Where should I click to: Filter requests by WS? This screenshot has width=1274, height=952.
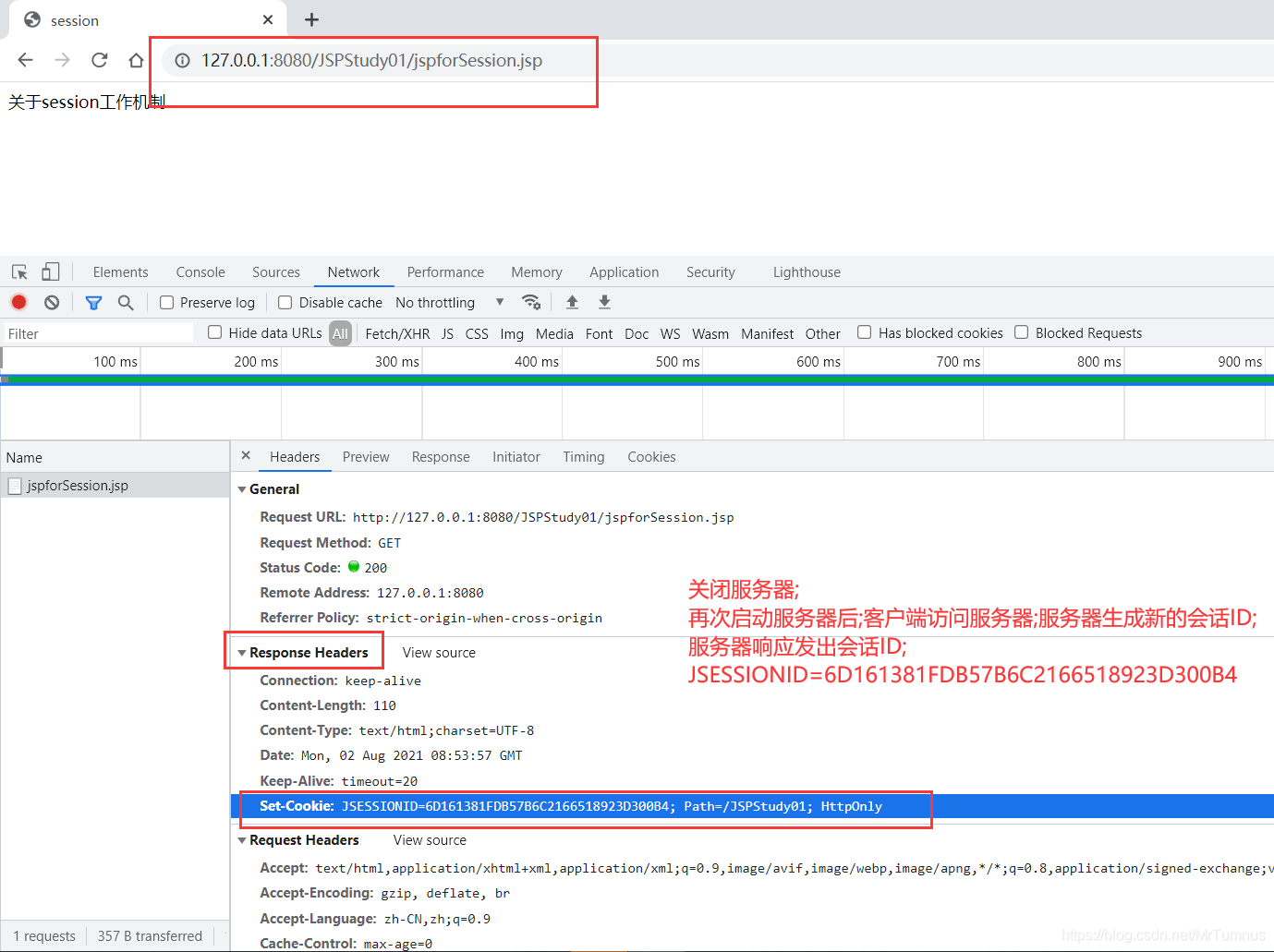click(671, 333)
